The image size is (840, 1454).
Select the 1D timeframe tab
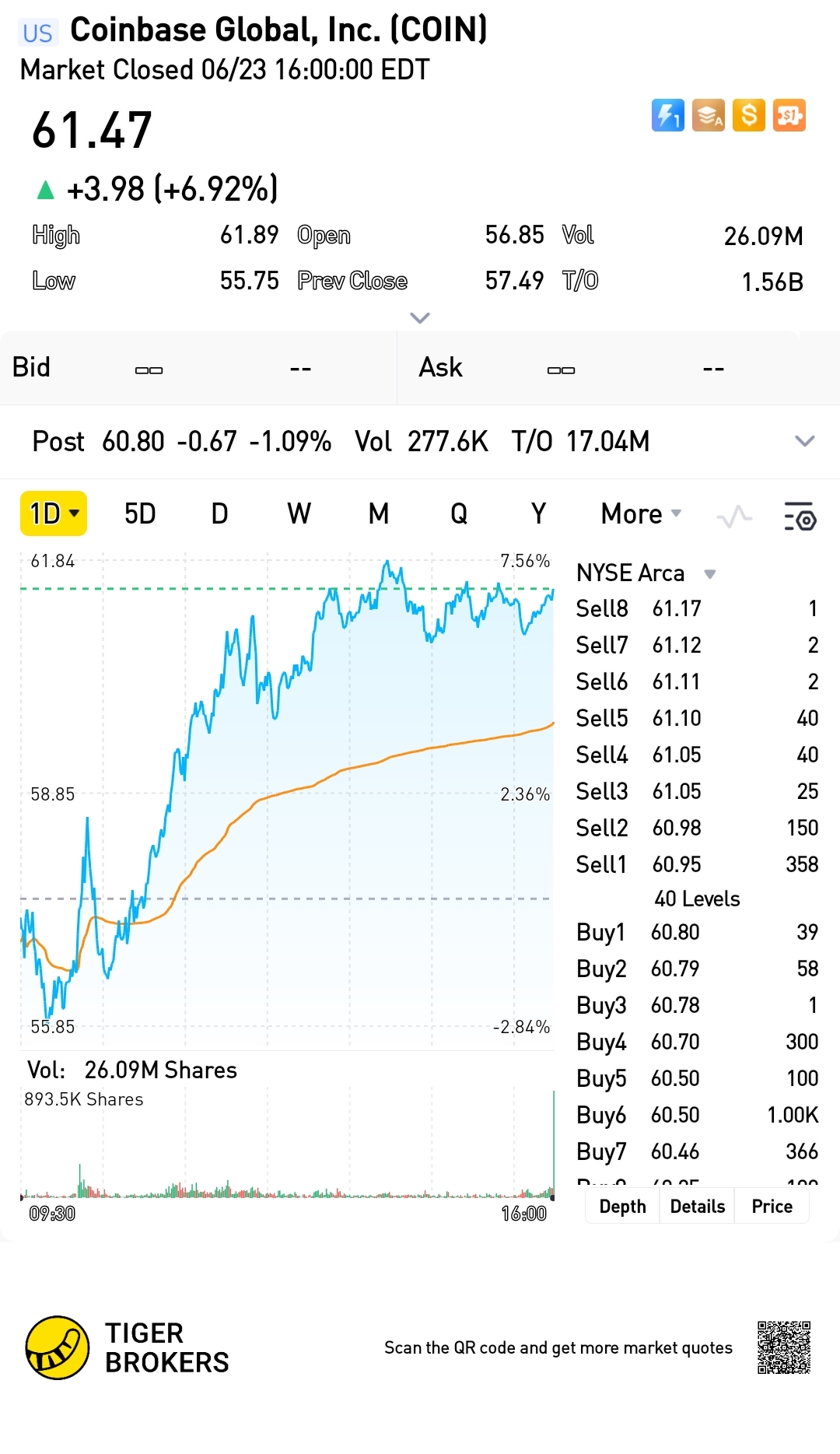(53, 514)
